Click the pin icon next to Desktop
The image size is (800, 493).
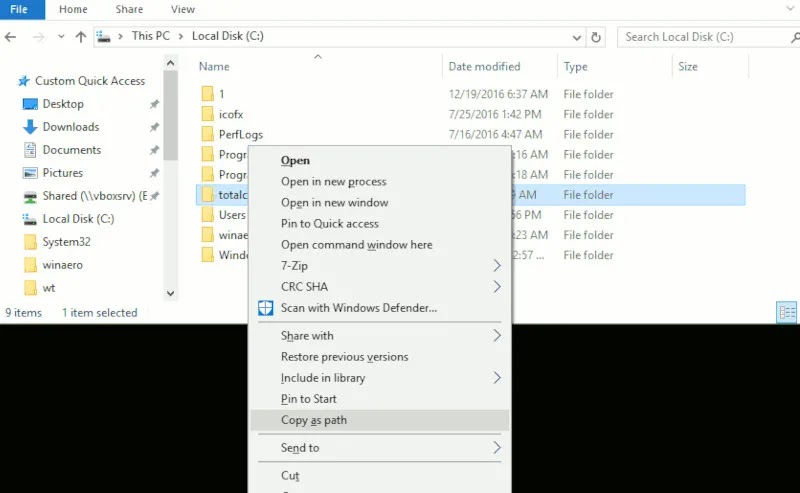click(x=154, y=104)
